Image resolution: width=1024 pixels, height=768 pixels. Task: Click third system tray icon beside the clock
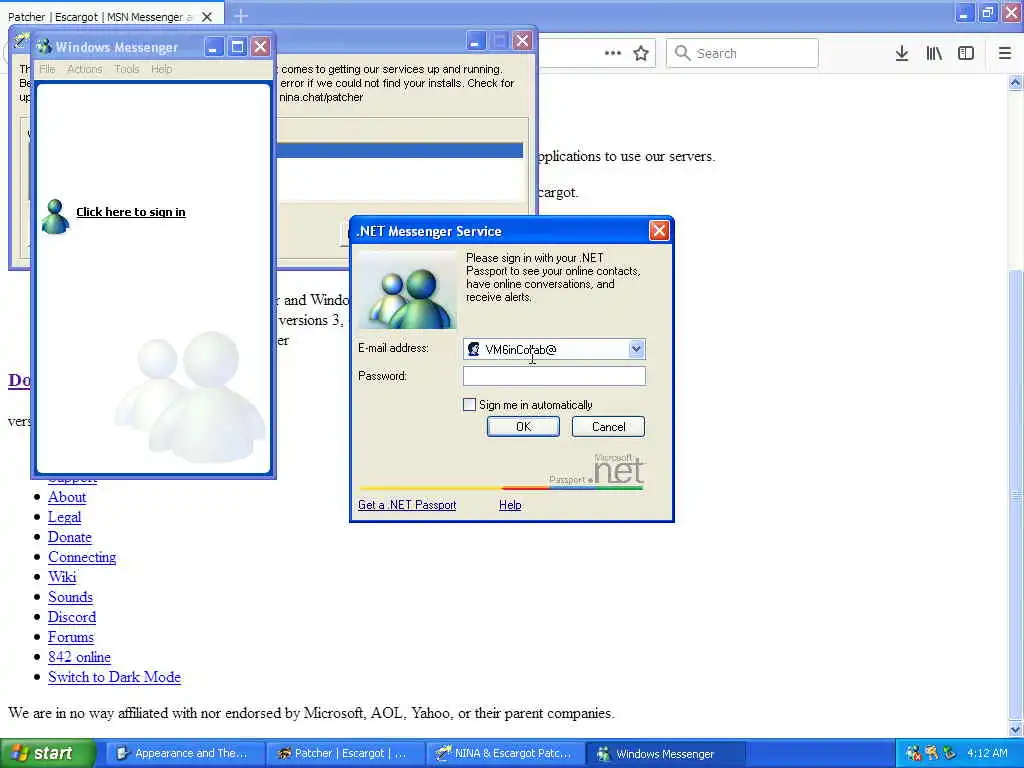point(949,754)
